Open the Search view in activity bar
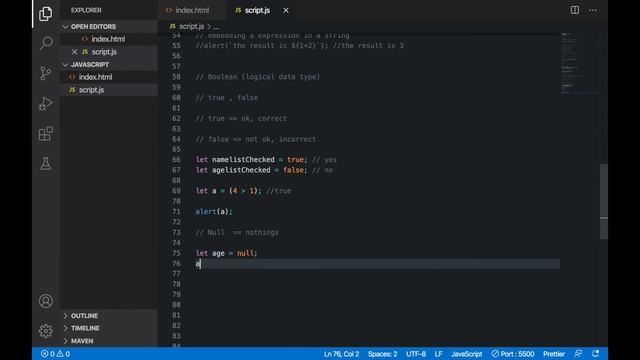The width and height of the screenshot is (640, 360). coord(46,42)
